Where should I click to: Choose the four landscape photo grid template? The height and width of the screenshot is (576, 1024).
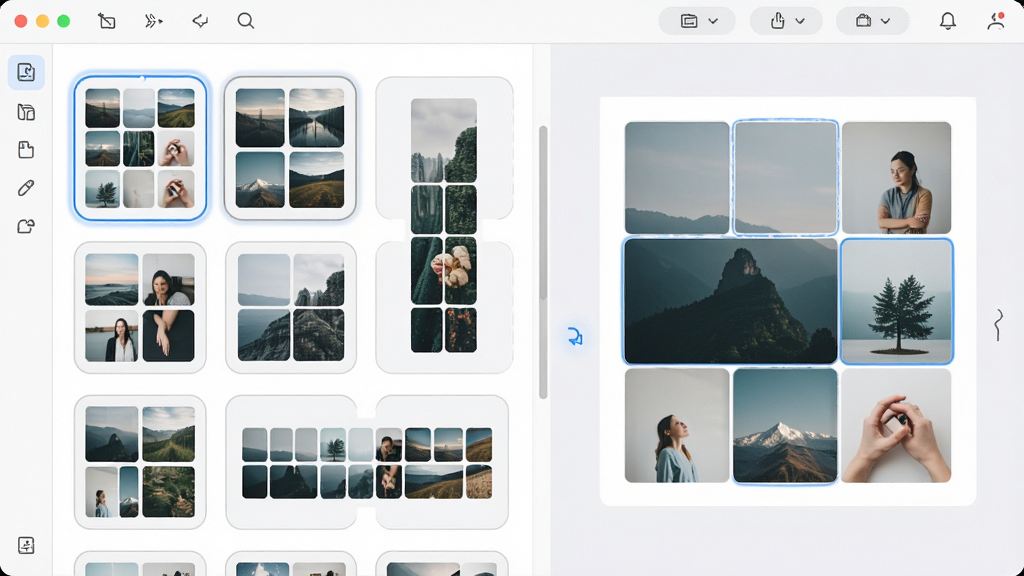pos(291,148)
